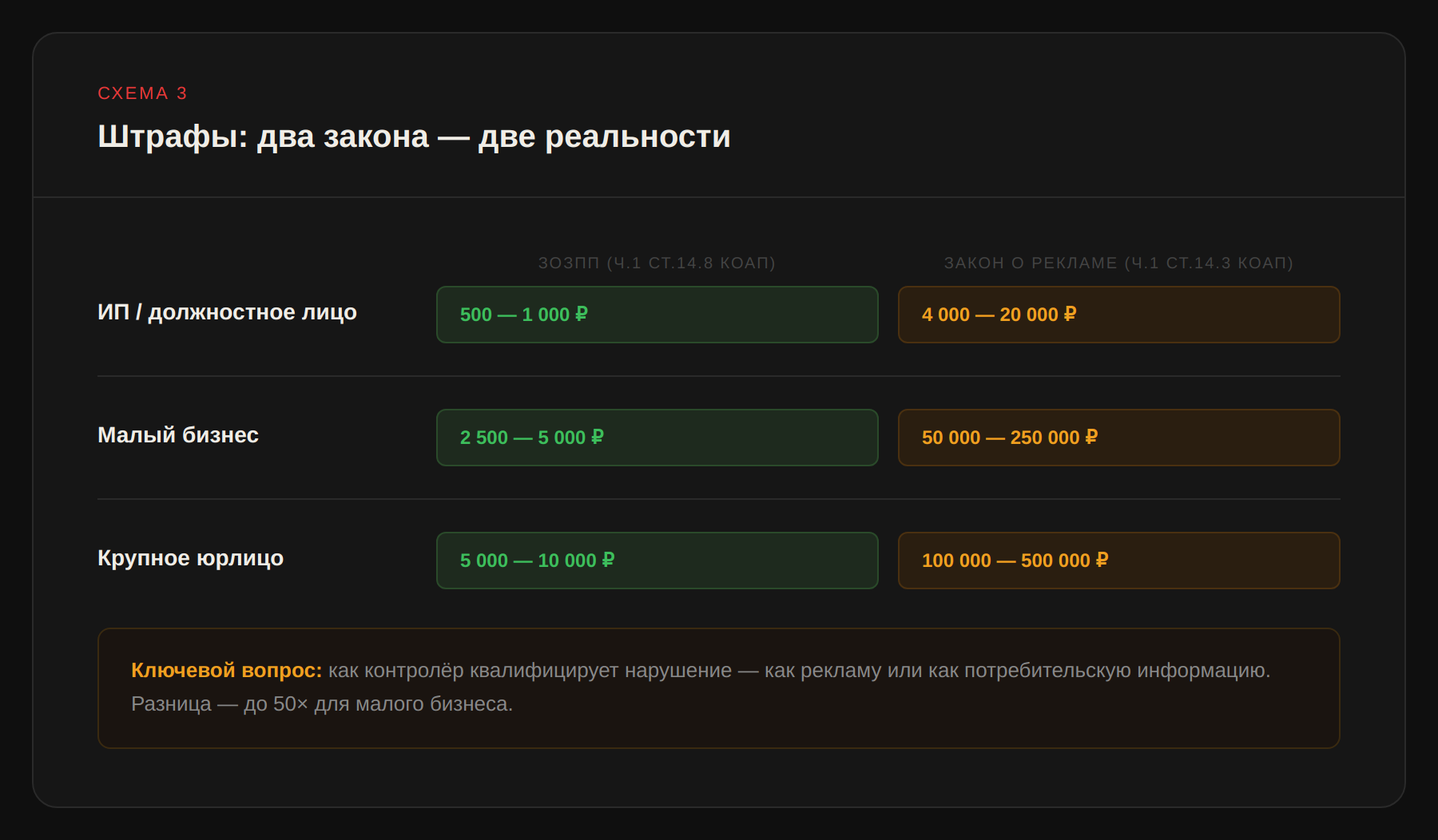Image resolution: width=1438 pixels, height=840 pixels.
Task: Click the orange "Ключевой вопрос:" text
Action: click(x=226, y=671)
